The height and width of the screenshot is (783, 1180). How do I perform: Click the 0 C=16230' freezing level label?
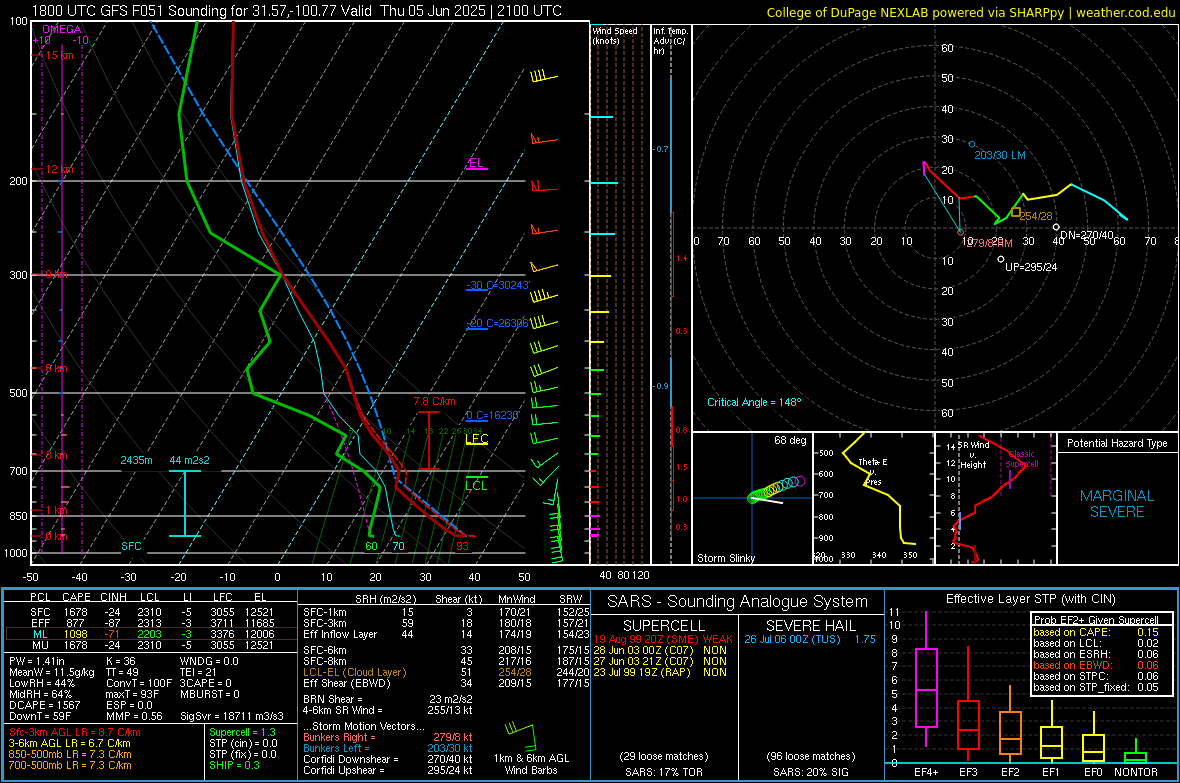[492, 415]
